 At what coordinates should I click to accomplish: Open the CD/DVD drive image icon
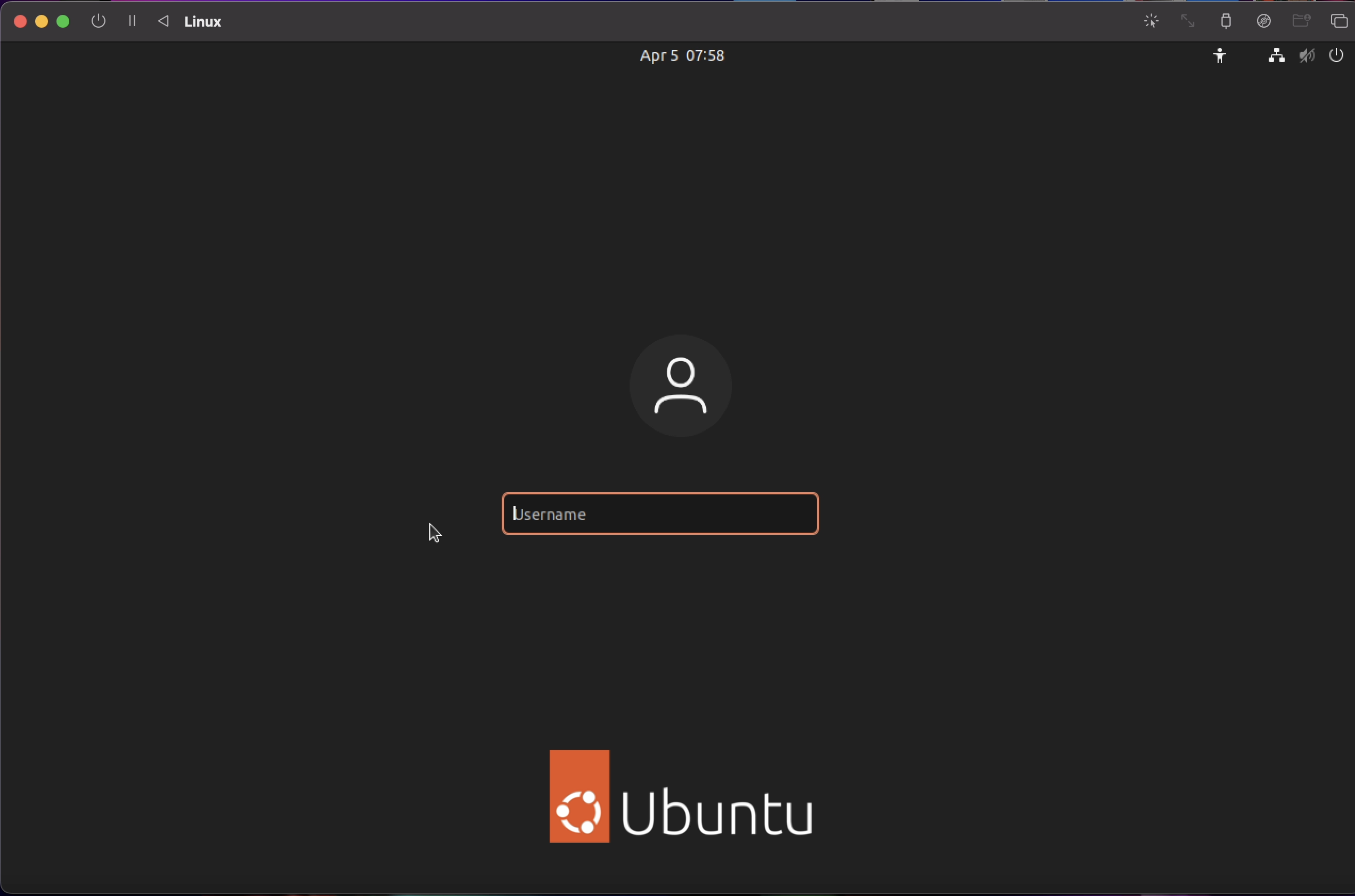point(1263,21)
